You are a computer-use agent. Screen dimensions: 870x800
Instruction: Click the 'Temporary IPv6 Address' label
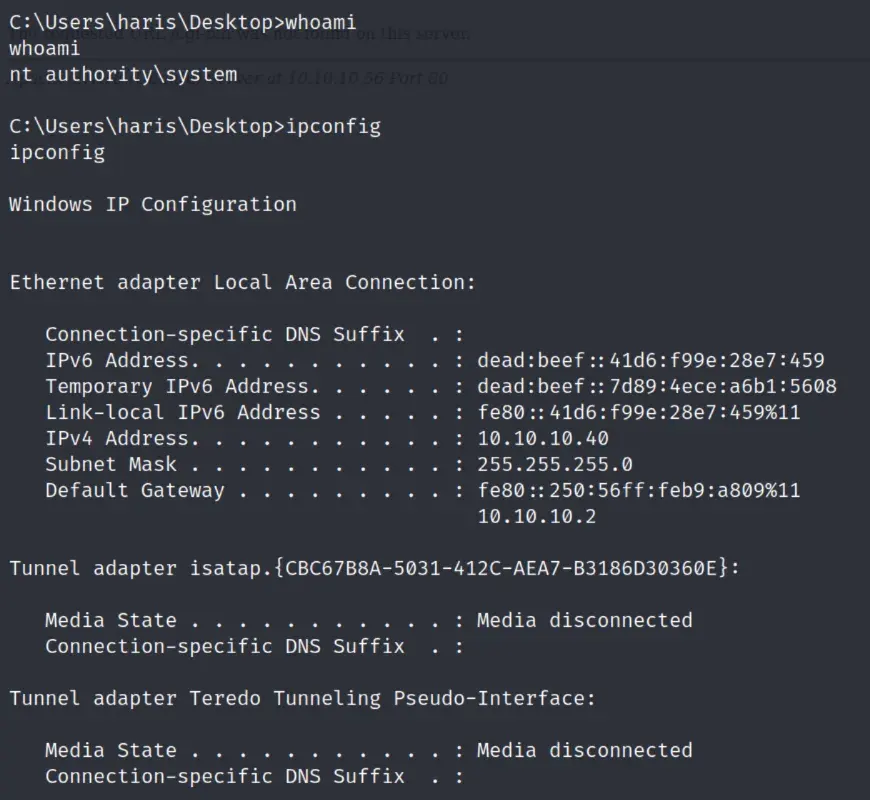(176, 386)
